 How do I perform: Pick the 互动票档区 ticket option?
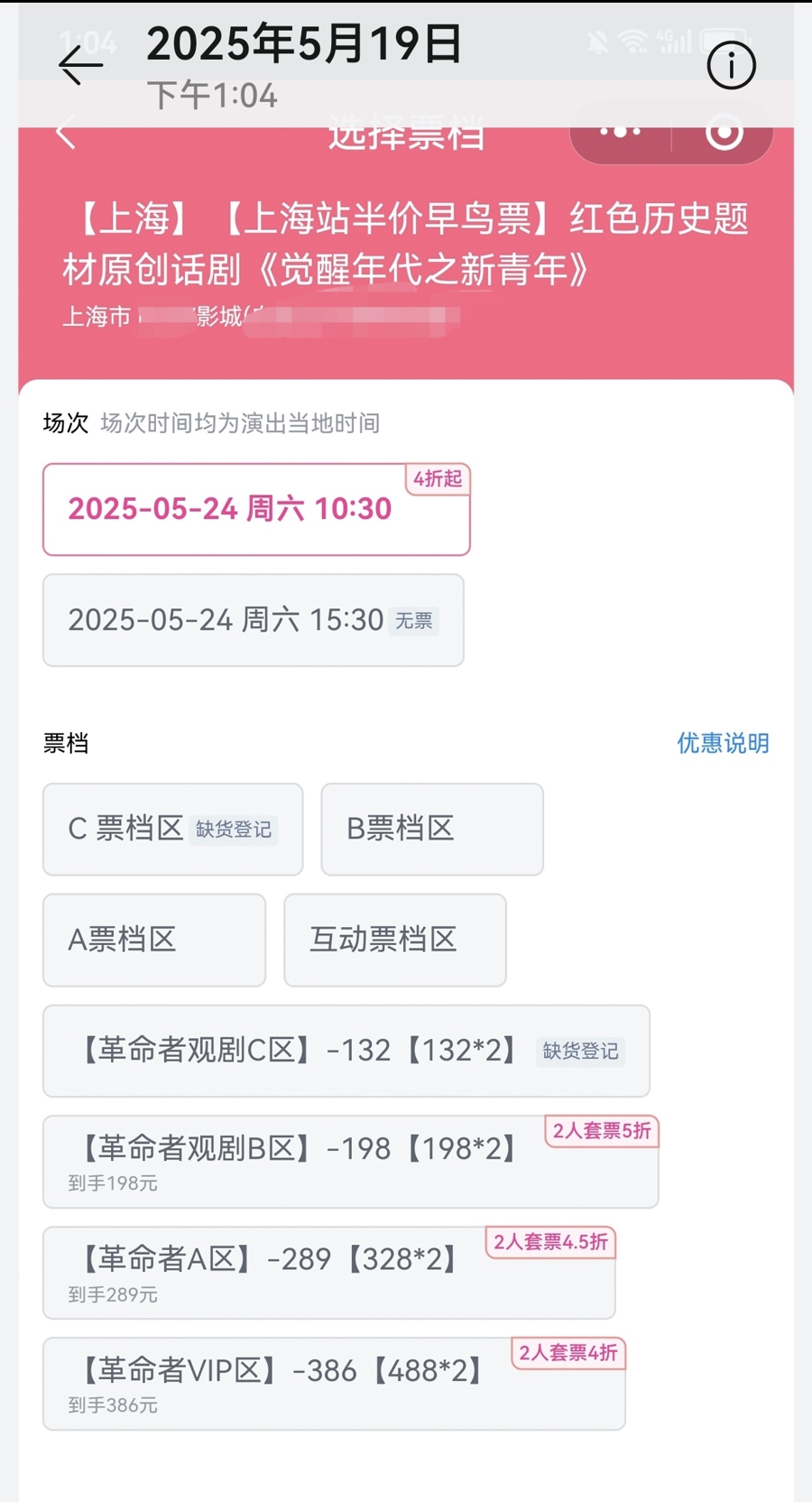click(394, 940)
